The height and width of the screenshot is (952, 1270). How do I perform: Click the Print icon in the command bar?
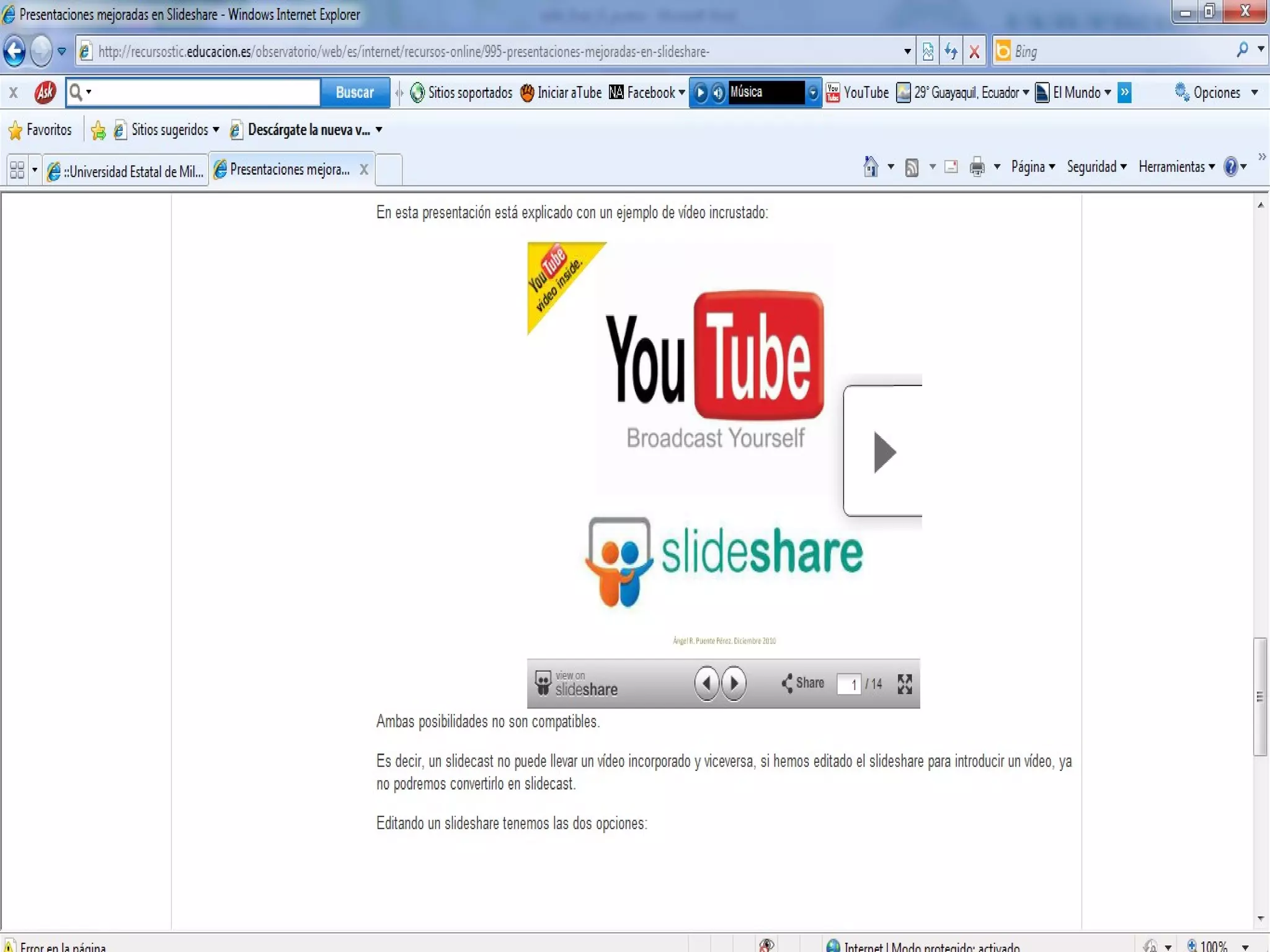(977, 167)
